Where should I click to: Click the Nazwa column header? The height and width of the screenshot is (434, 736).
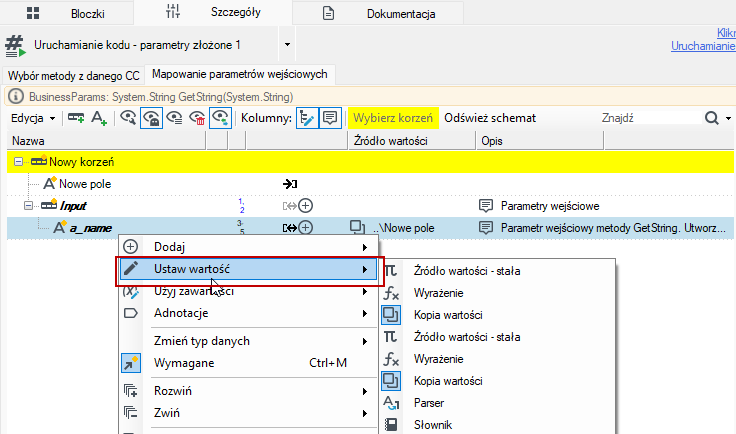coord(107,141)
